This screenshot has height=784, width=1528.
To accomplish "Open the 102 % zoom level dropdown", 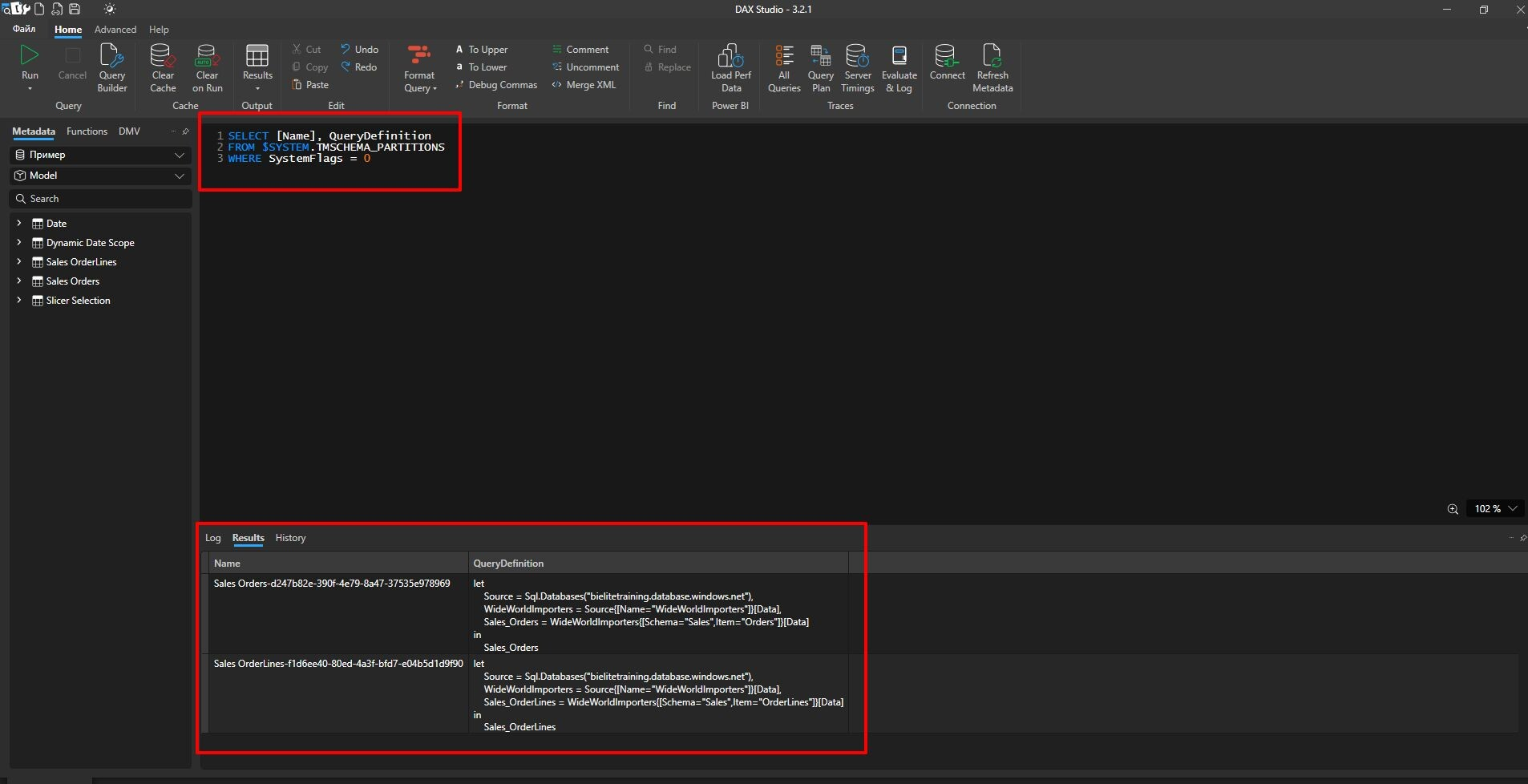I will (1496, 509).
